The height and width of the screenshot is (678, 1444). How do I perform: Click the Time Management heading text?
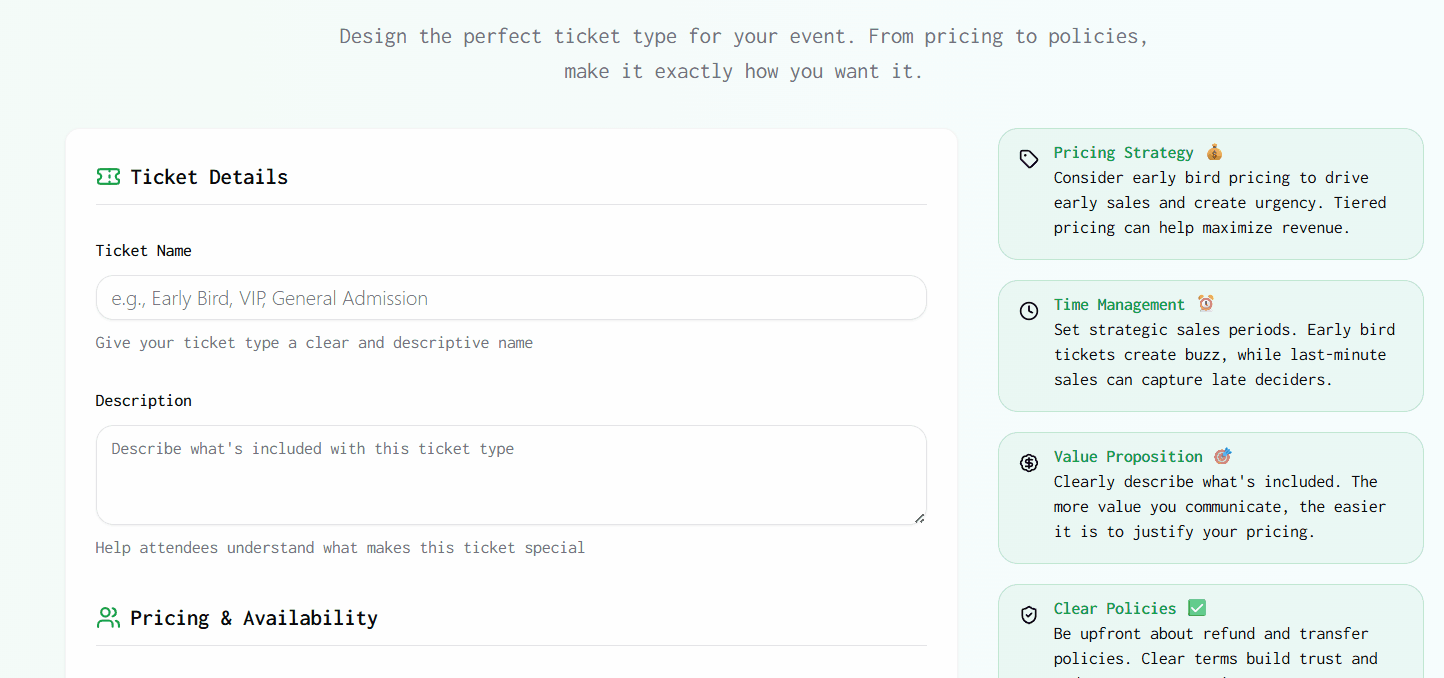[x=1118, y=304]
